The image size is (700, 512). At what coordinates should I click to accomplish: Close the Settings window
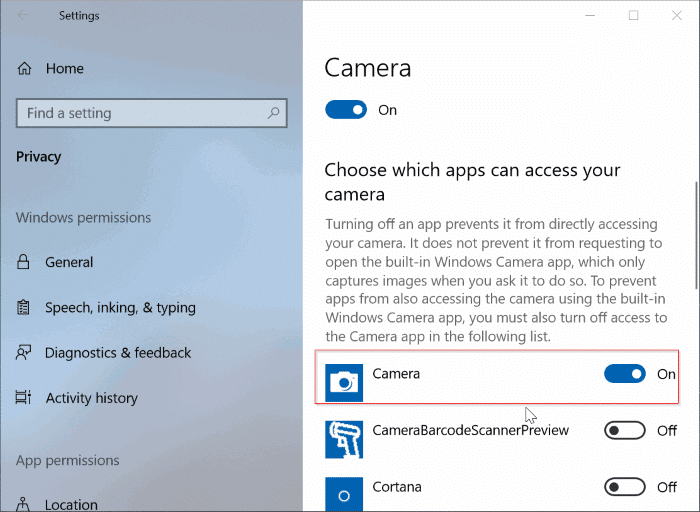(677, 16)
